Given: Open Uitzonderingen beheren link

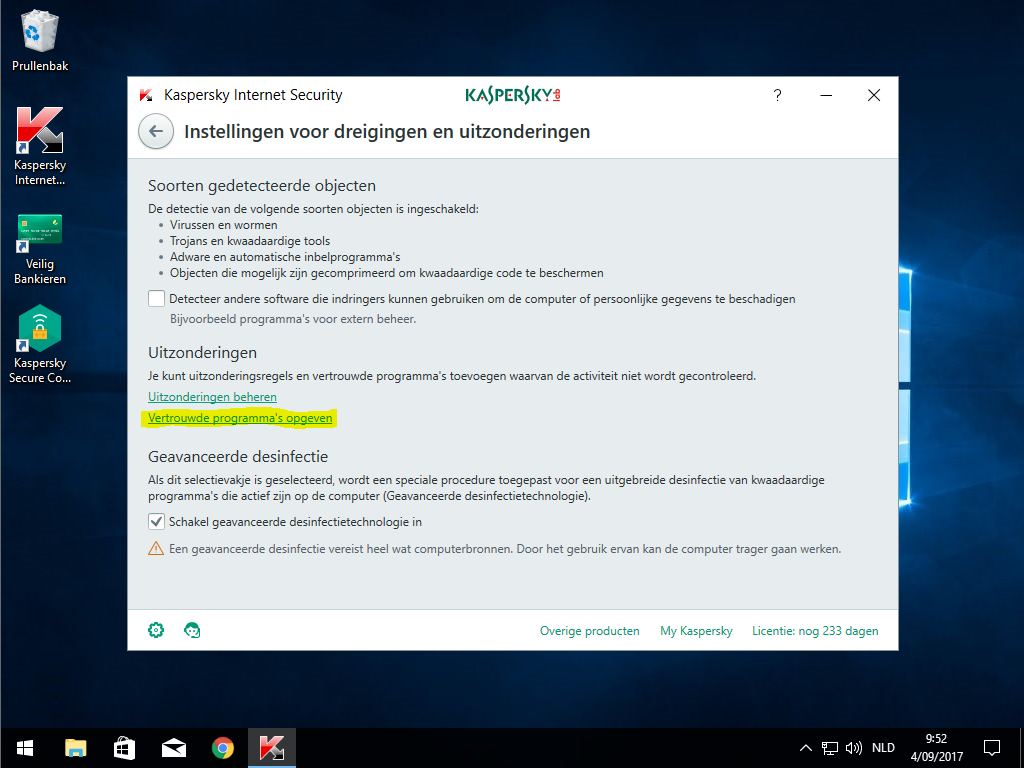Looking at the screenshot, I should point(212,396).
